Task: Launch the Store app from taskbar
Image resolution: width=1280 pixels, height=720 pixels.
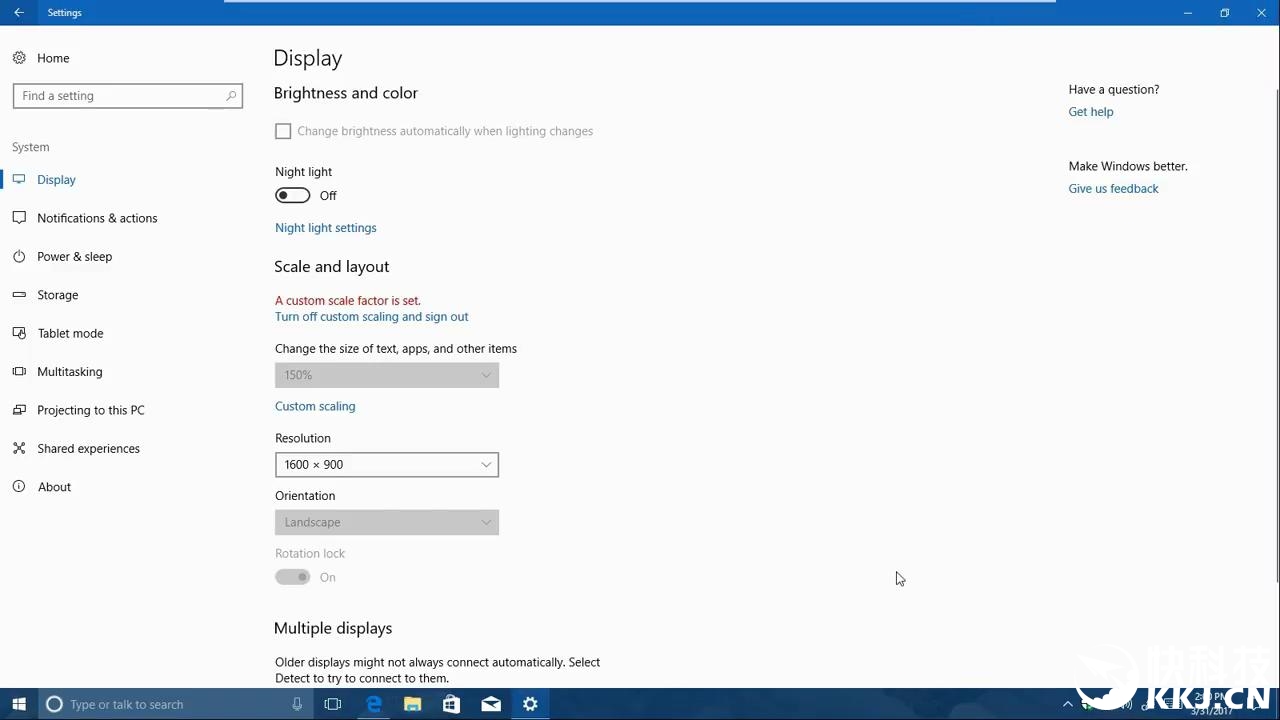Action: point(451,704)
